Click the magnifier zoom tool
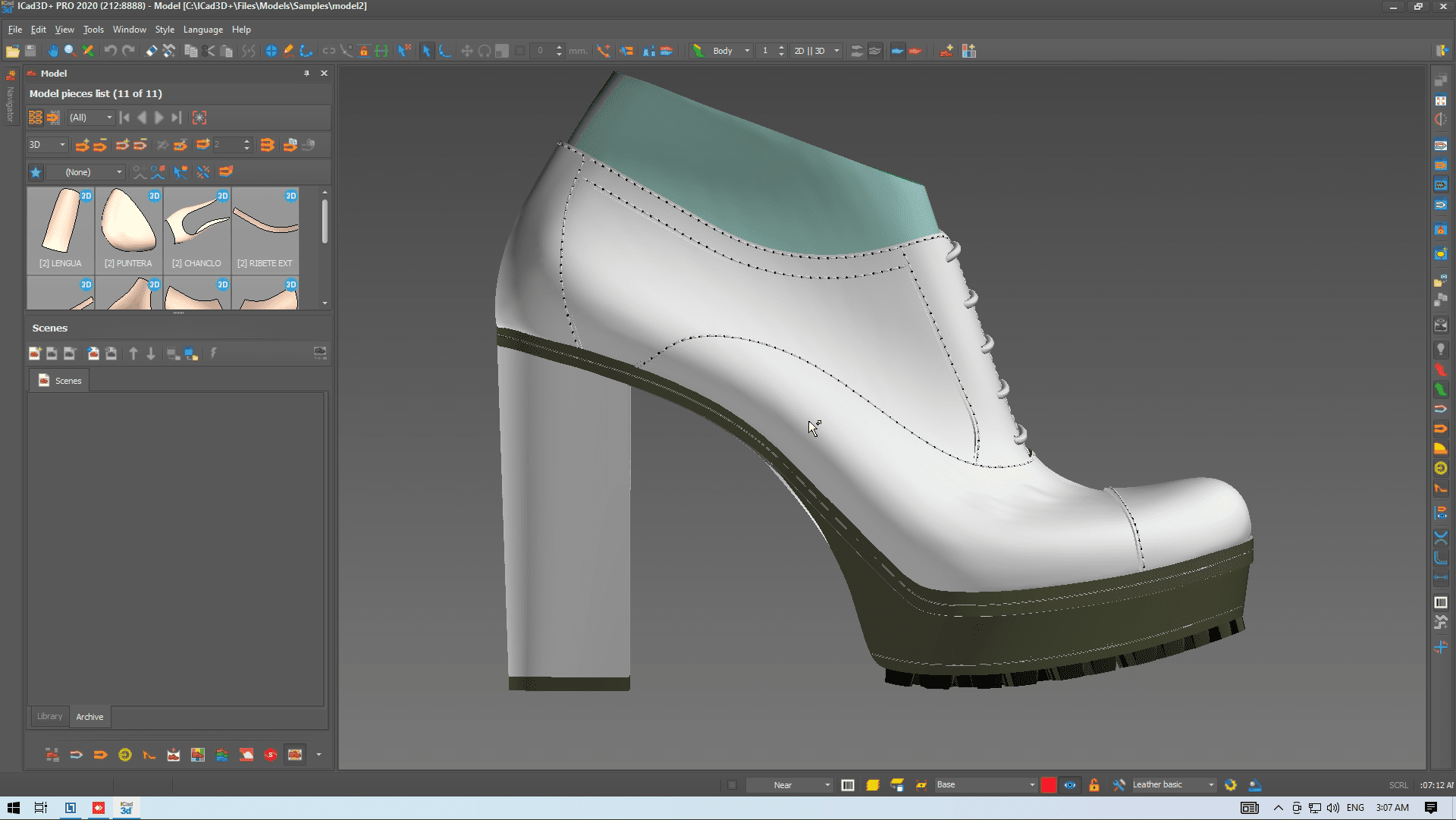The width and height of the screenshot is (1456, 820). click(x=70, y=51)
